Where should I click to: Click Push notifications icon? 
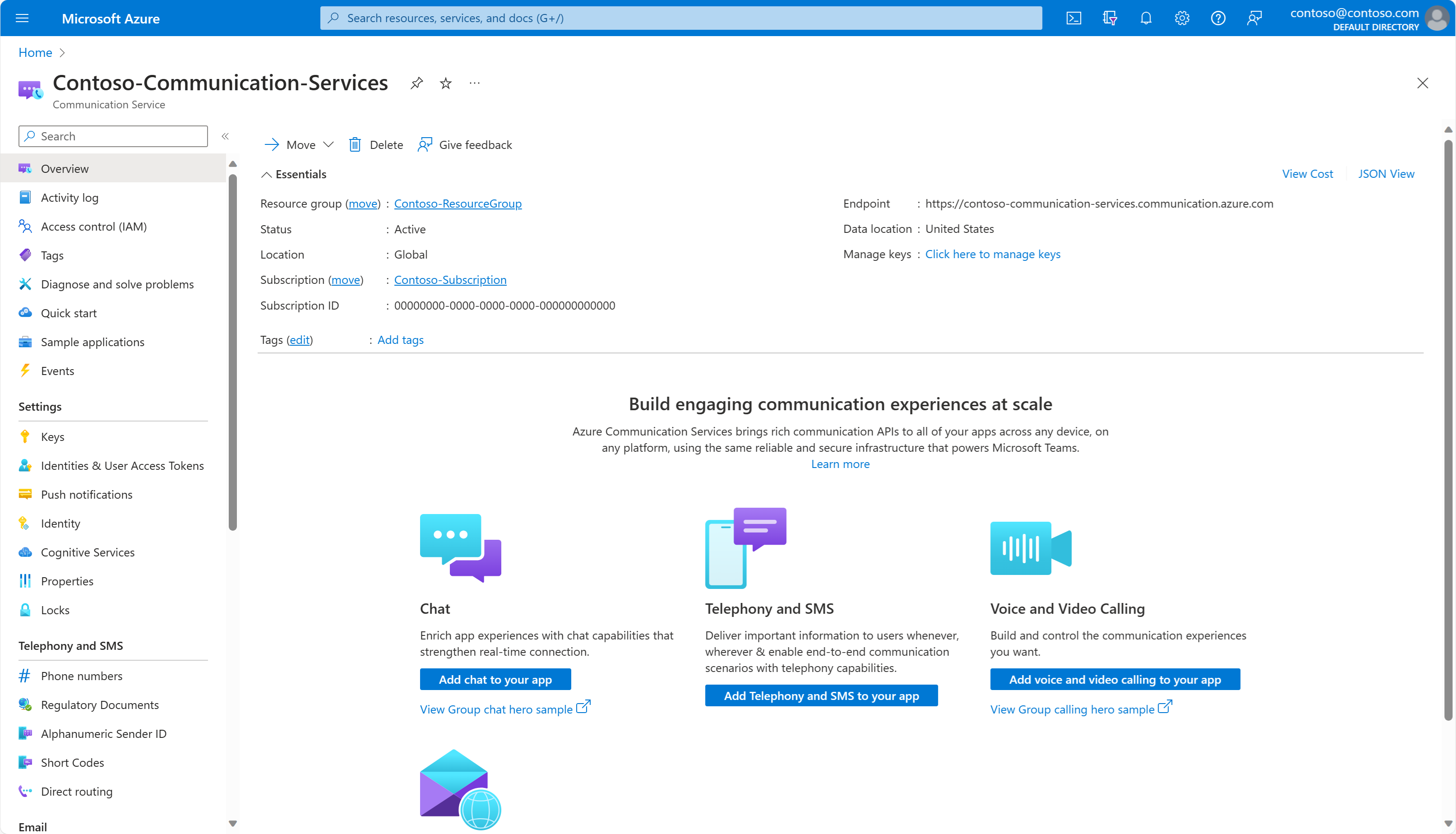tap(25, 494)
